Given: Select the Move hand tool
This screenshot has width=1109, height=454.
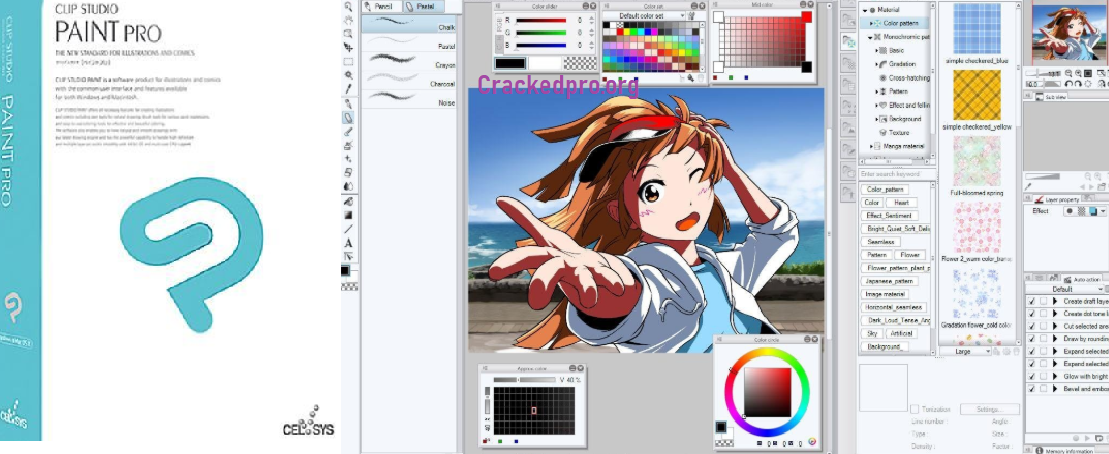Looking at the screenshot, I should [x=348, y=20].
